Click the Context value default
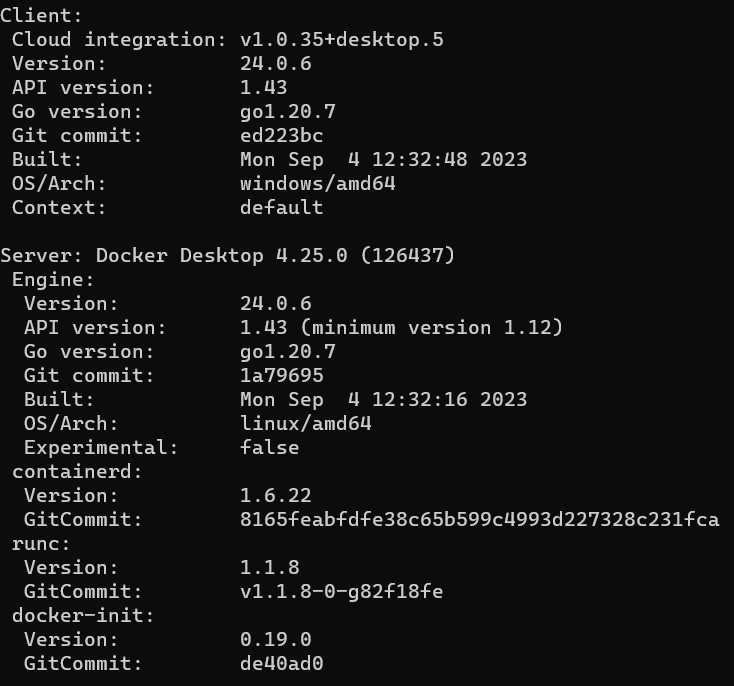Viewport: 734px width, 686px height. coord(281,208)
